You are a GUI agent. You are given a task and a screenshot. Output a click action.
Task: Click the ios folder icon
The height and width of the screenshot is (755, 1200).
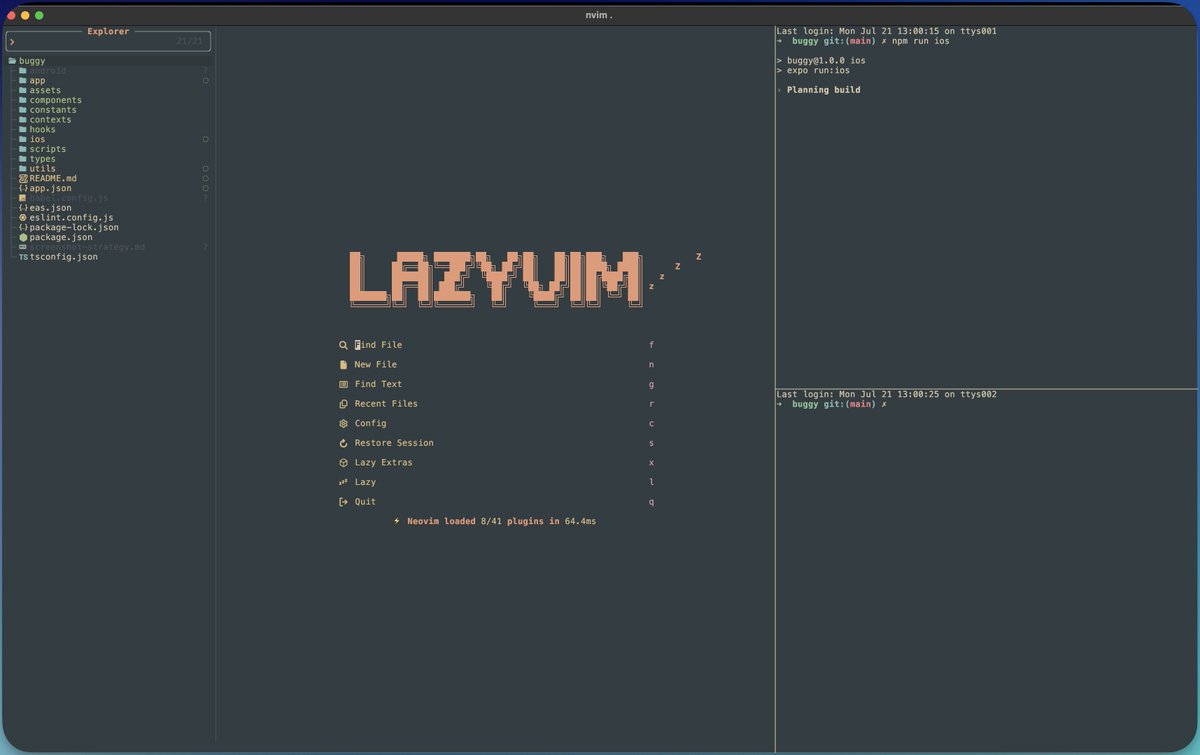23,139
